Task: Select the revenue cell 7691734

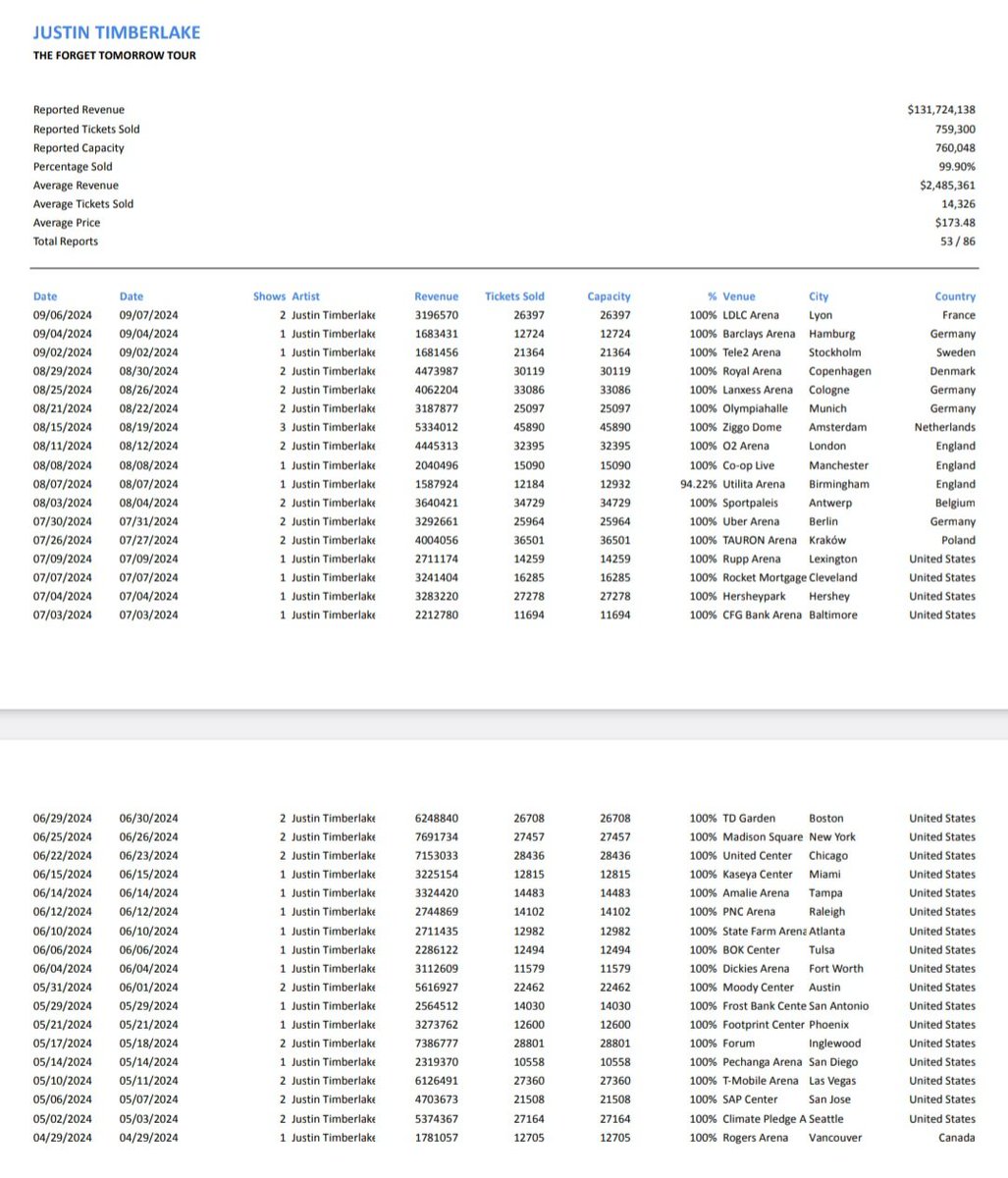Action: point(436,836)
